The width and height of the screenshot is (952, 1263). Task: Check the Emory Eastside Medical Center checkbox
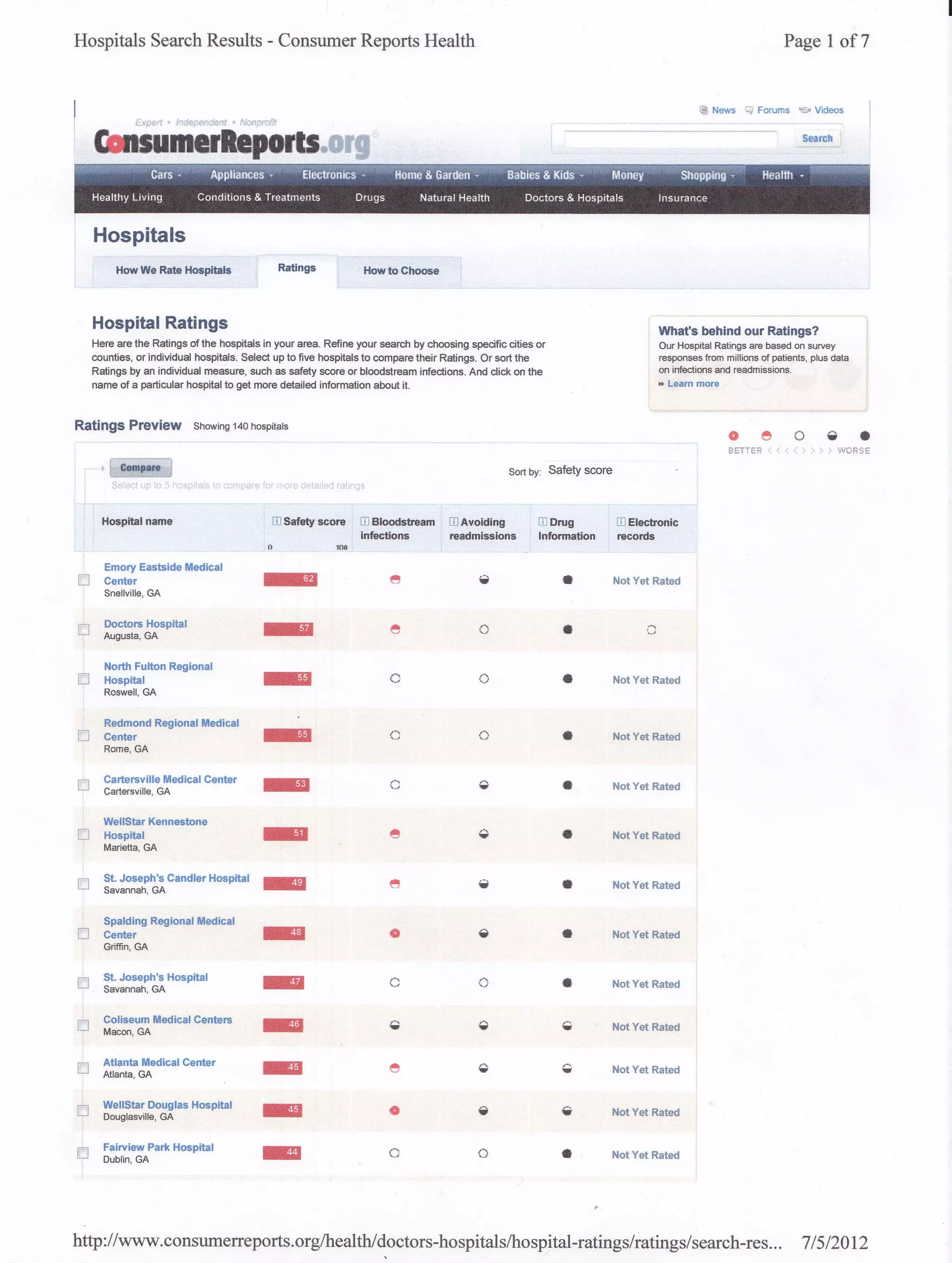(84, 580)
